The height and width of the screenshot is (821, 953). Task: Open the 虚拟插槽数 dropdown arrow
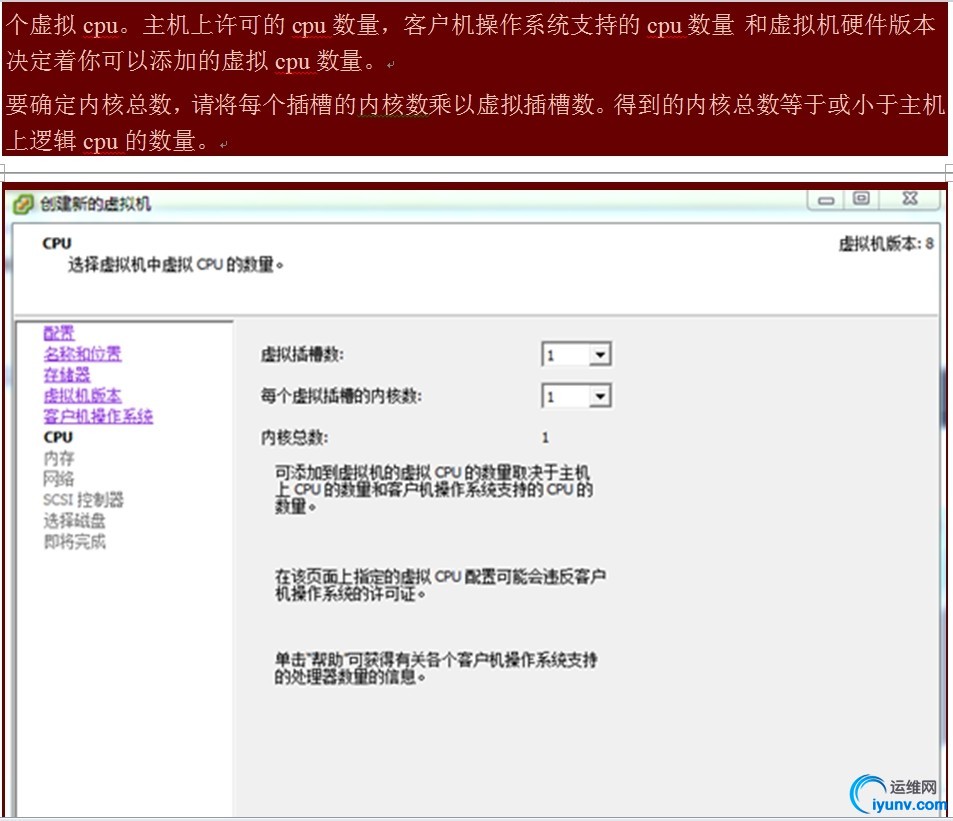click(600, 355)
